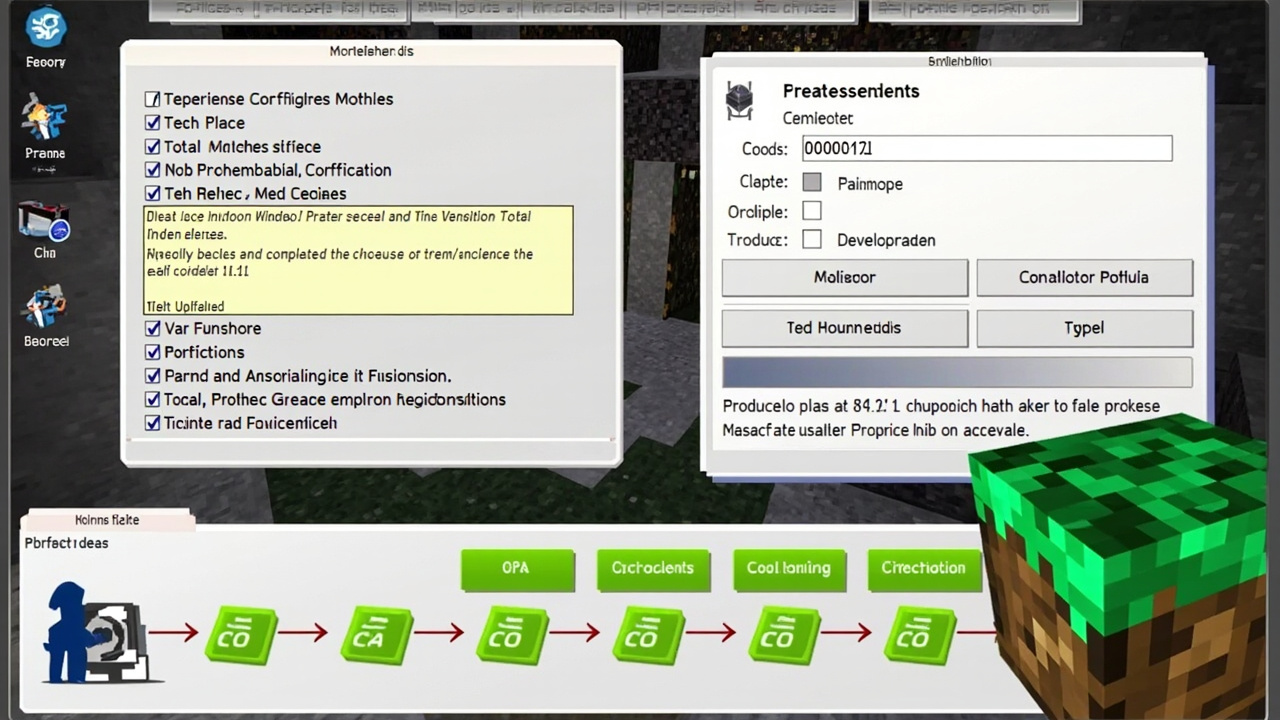1280x720 pixels.
Task: Switch to the Kolnns flalte tab
Action: 108,520
